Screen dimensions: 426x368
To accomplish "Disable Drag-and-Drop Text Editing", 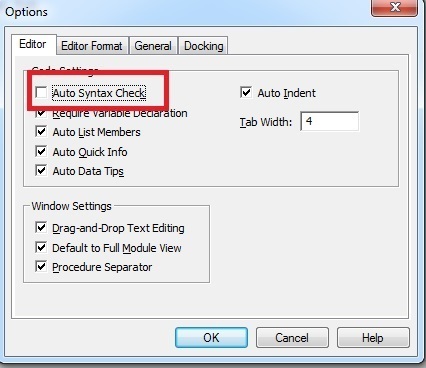I will [x=41, y=228].
